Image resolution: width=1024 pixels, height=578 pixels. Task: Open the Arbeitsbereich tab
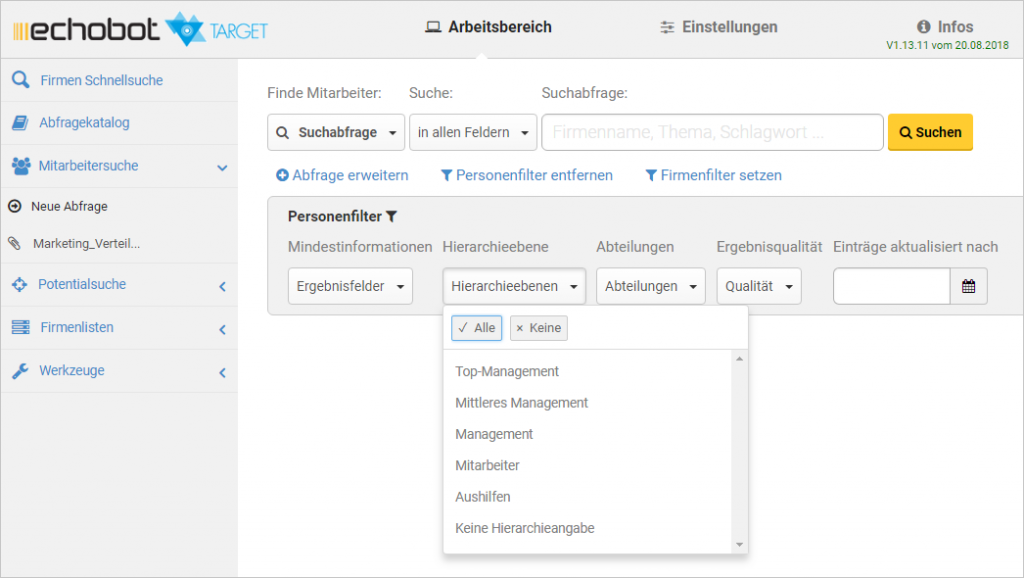488,27
